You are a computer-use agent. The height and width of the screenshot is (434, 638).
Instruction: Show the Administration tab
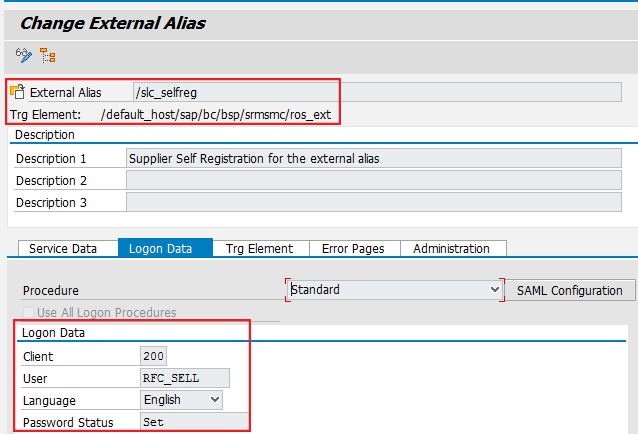[452, 248]
